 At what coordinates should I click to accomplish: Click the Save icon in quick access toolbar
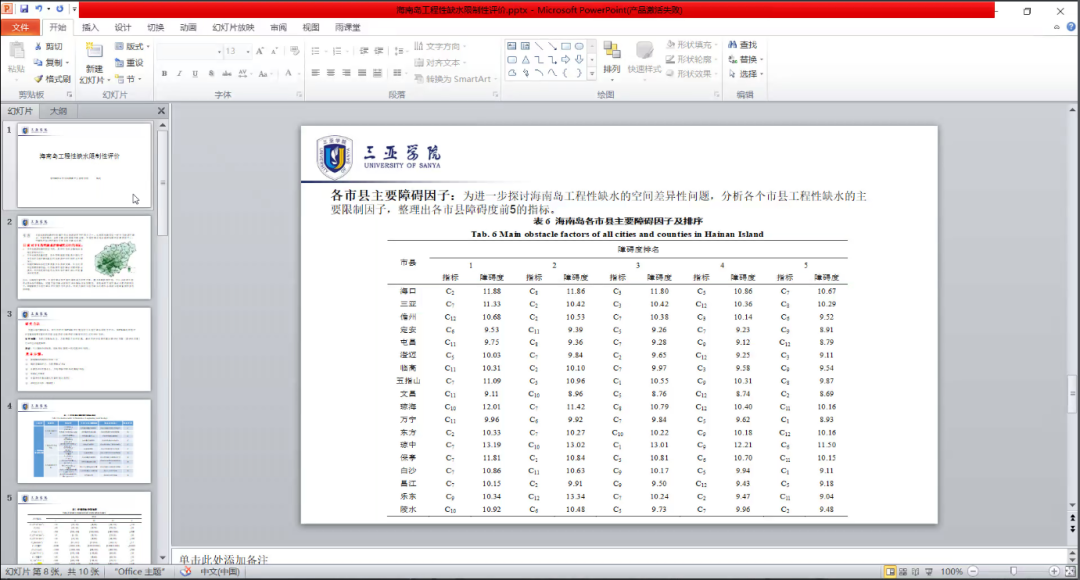pyautogui.click(x=23, y=9)
